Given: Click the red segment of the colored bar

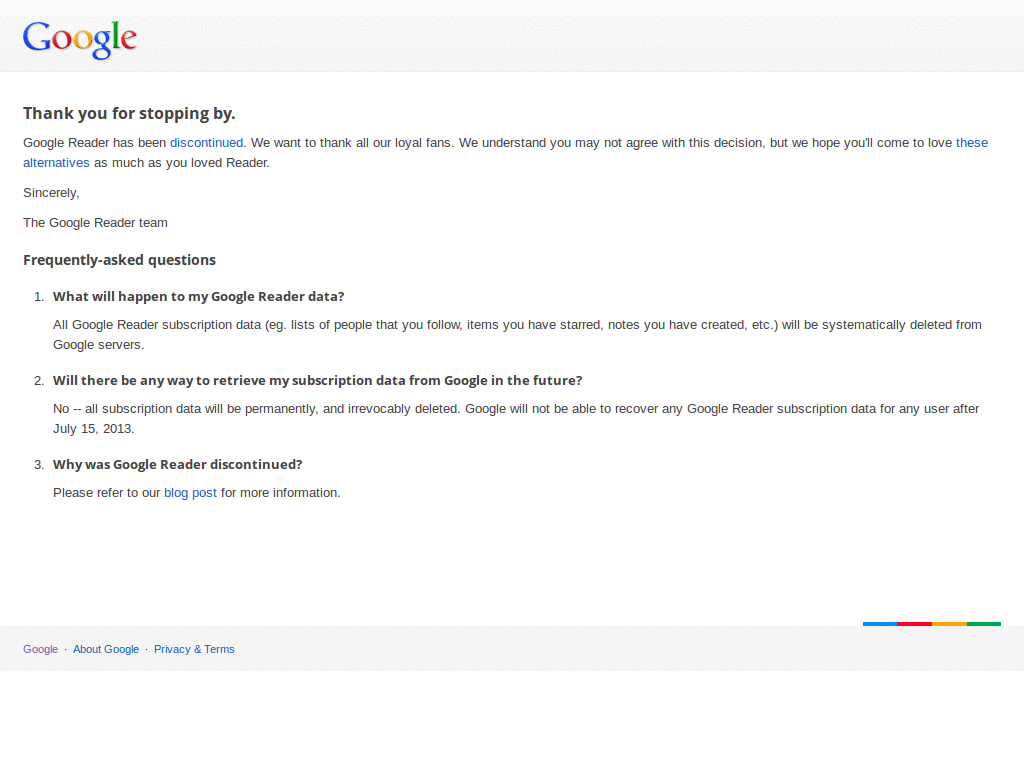Looking at the screenshot, I should (914, 623).
